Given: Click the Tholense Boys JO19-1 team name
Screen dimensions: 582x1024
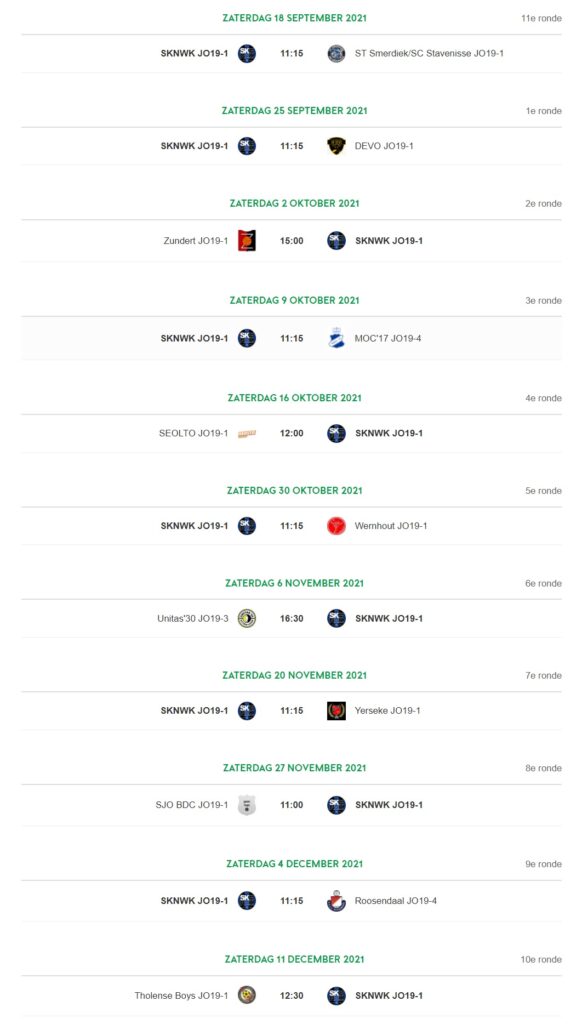Looking at the screenshot, I should click(x=182, y=995).
